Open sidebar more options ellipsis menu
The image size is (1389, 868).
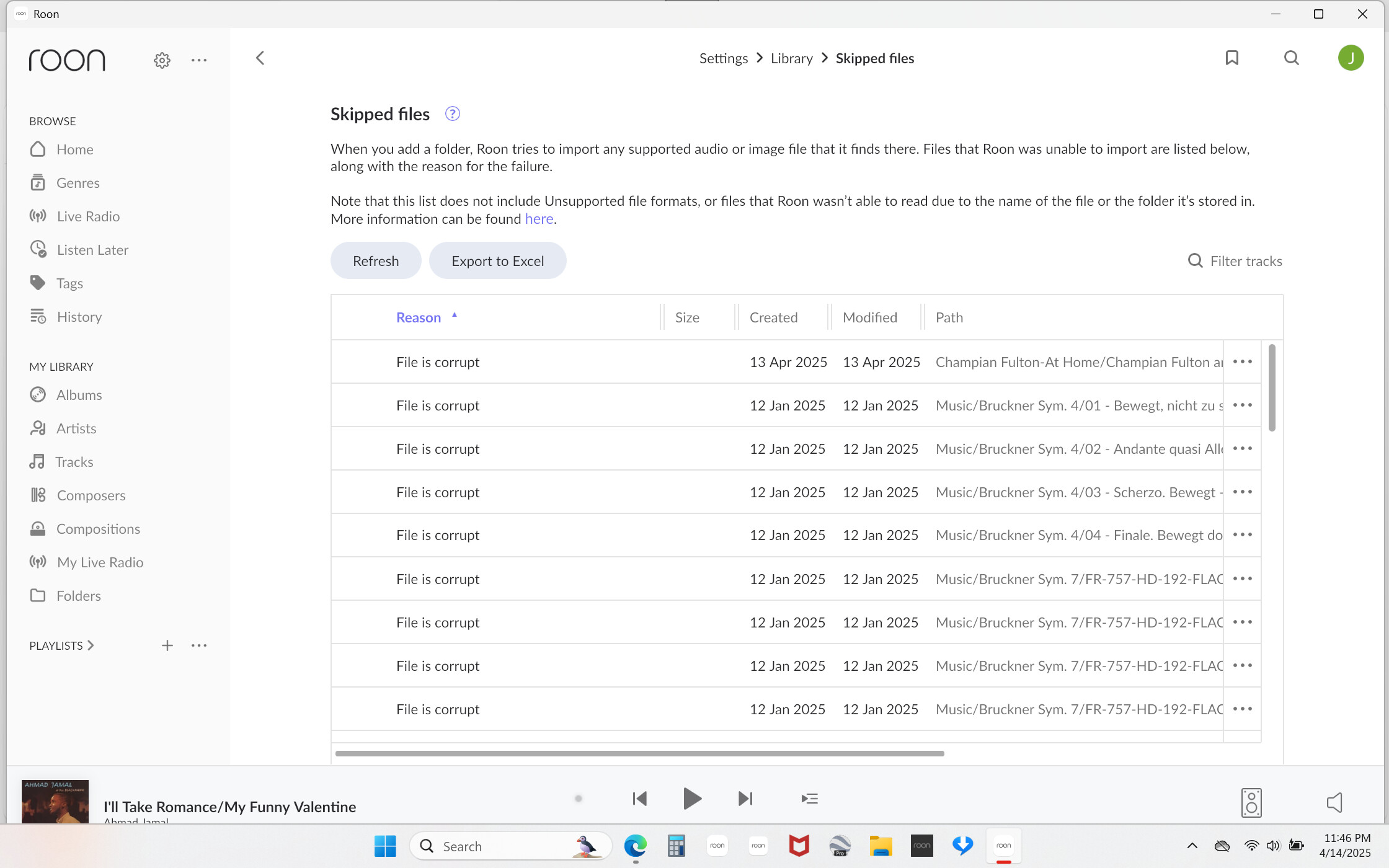click(x=199, y=60)
